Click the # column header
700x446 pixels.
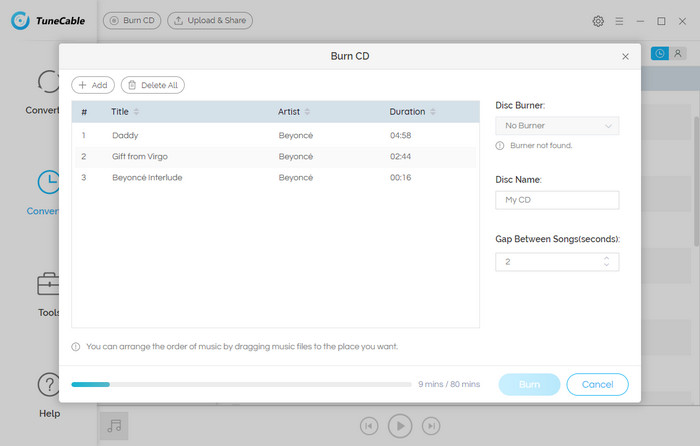click(84, 112)
